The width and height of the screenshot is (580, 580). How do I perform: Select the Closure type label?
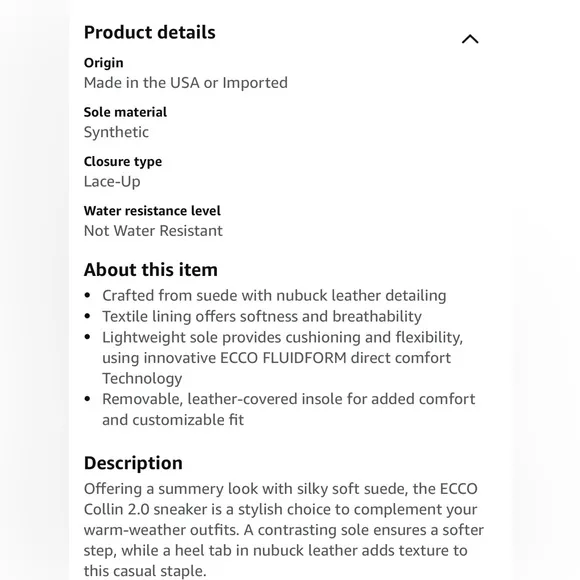click(123, 162)
